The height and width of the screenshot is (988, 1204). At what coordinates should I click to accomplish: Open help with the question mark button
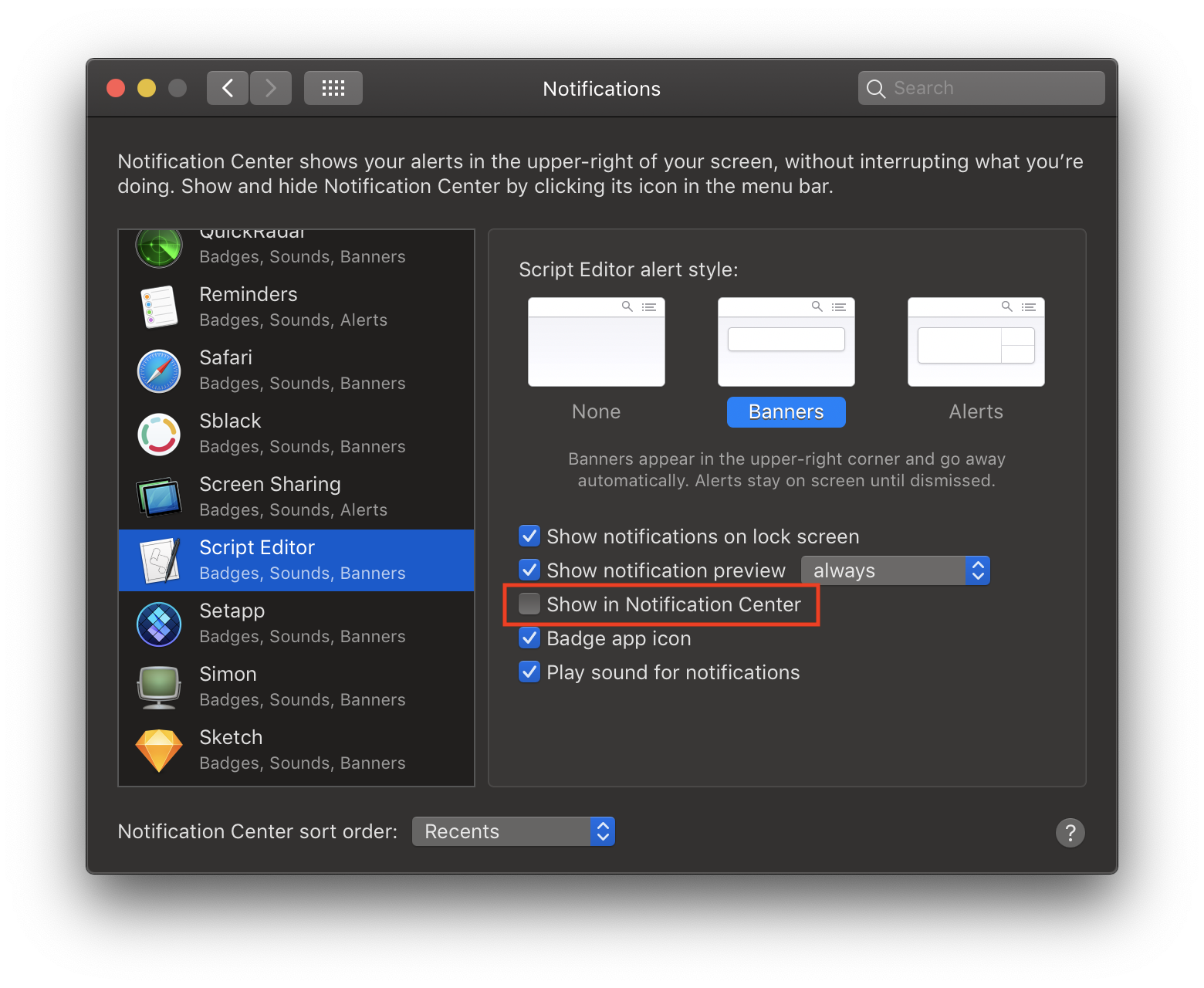point(1070,832)
